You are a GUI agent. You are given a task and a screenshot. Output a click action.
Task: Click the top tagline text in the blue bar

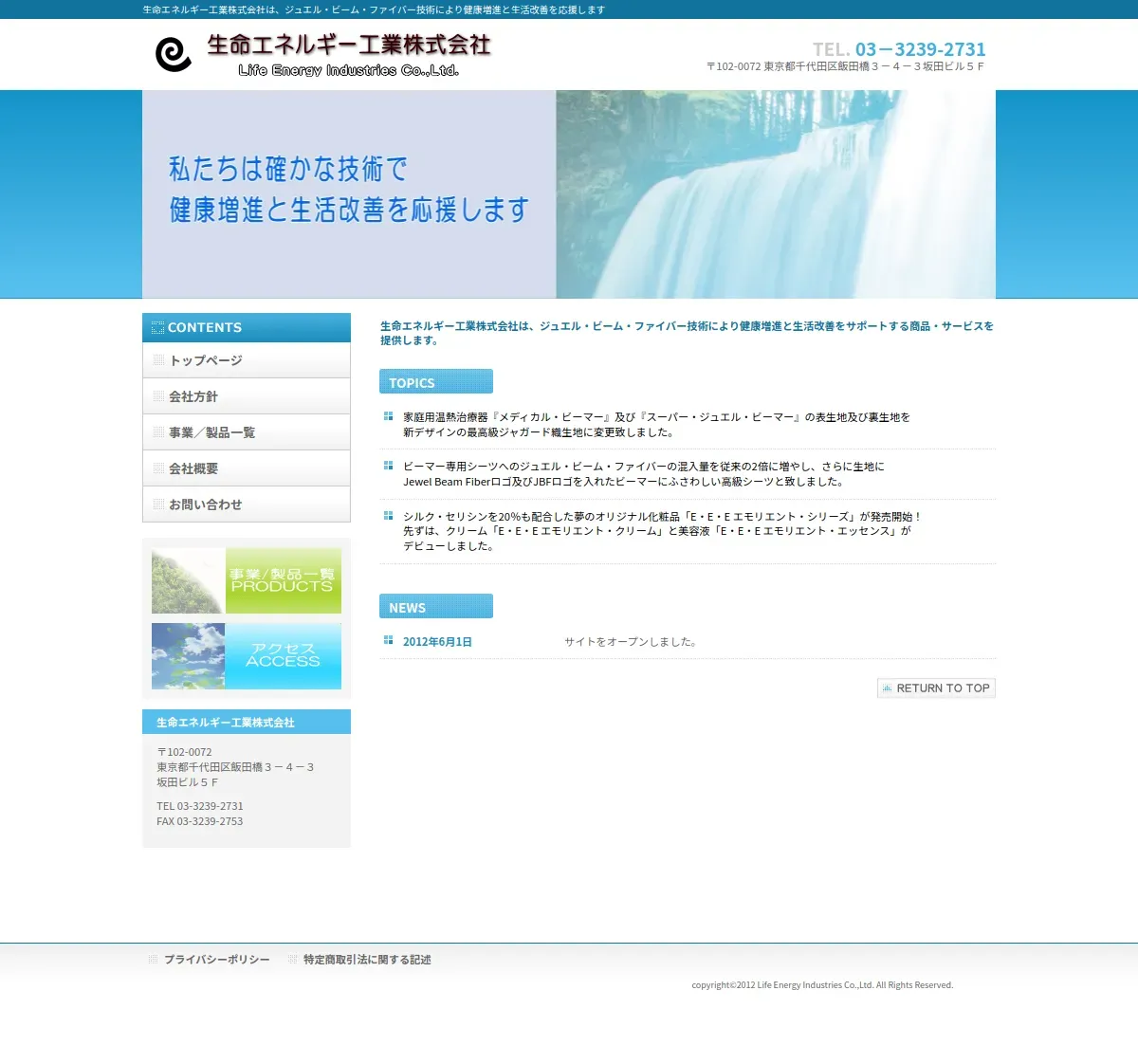pos(374,9)
